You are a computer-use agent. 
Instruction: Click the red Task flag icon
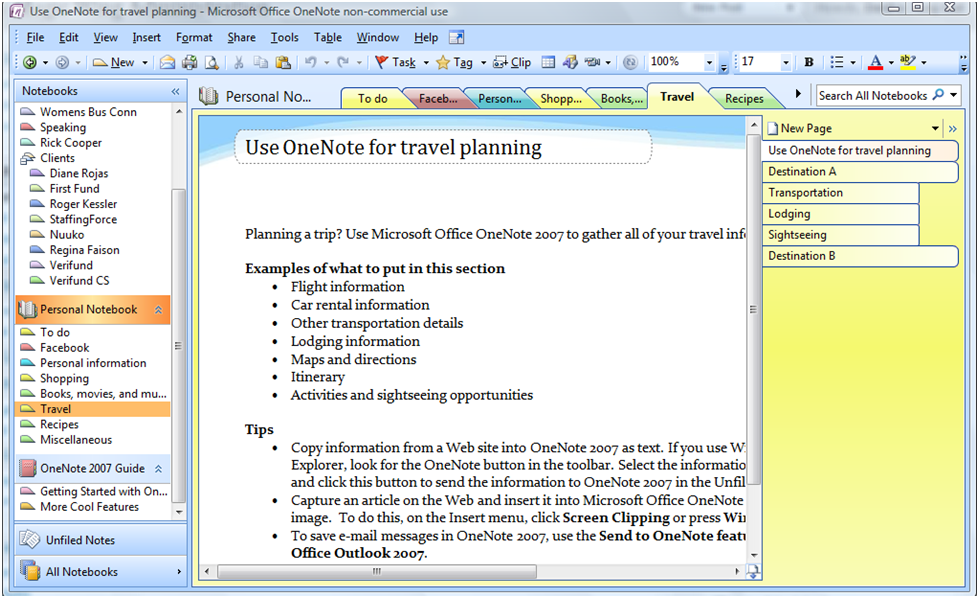click(x=381, y=62)
